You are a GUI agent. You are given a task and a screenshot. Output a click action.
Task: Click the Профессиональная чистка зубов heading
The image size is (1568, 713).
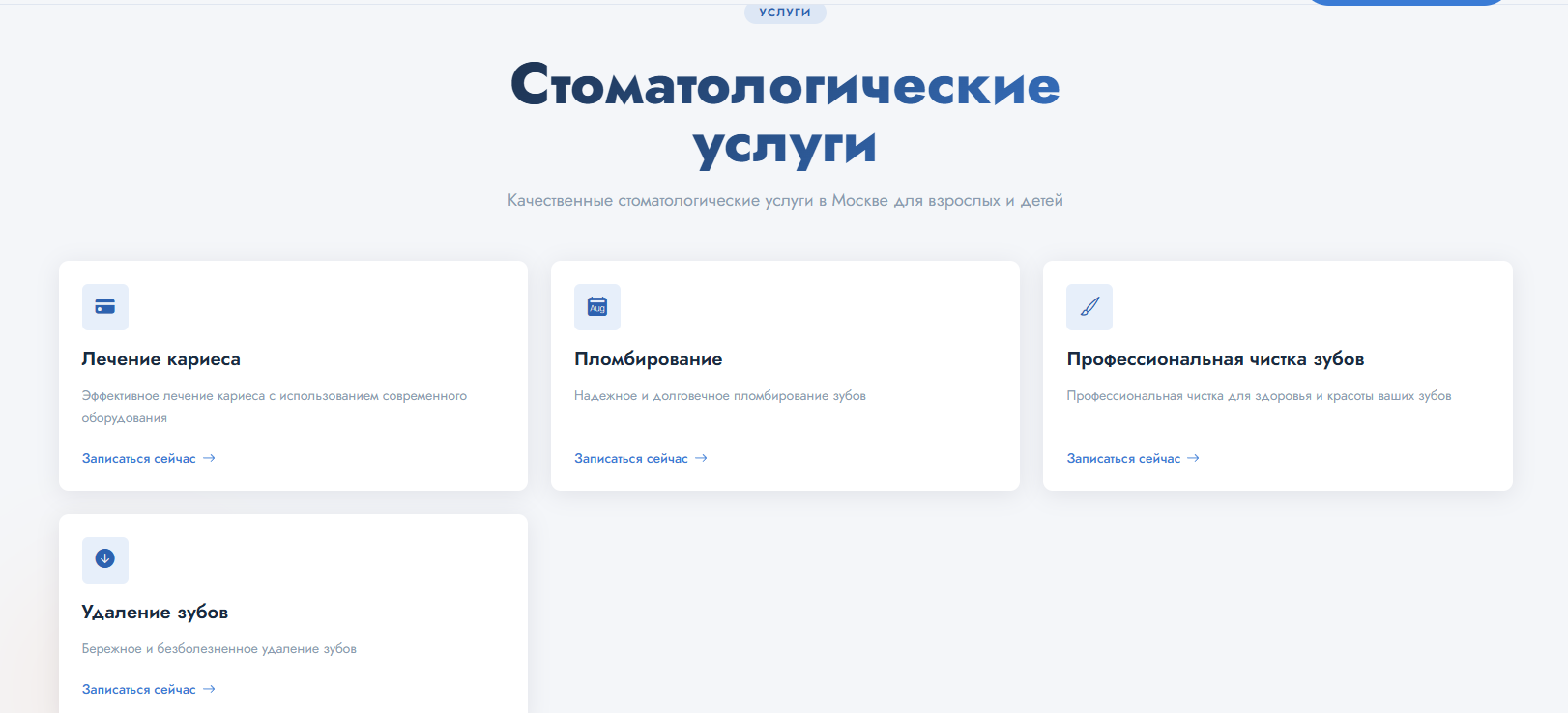(x=1215, y=359)
